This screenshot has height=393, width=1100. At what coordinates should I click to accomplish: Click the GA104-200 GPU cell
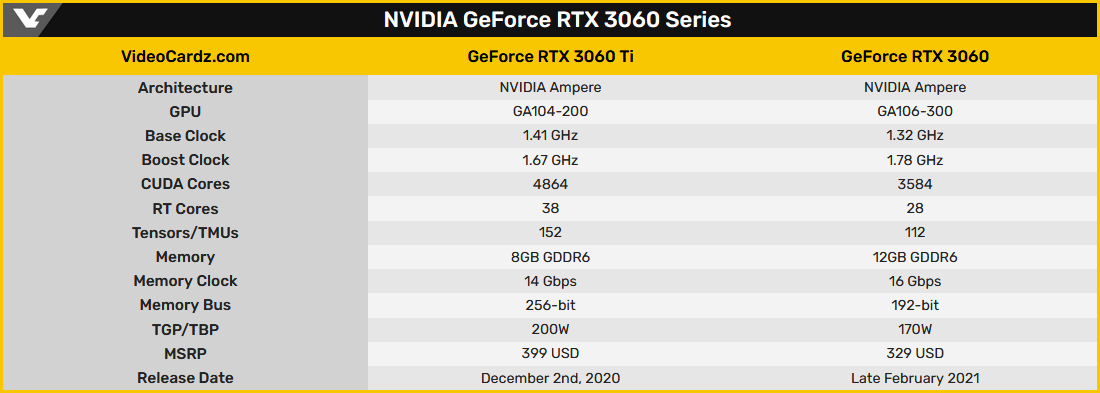coord(550,112)
